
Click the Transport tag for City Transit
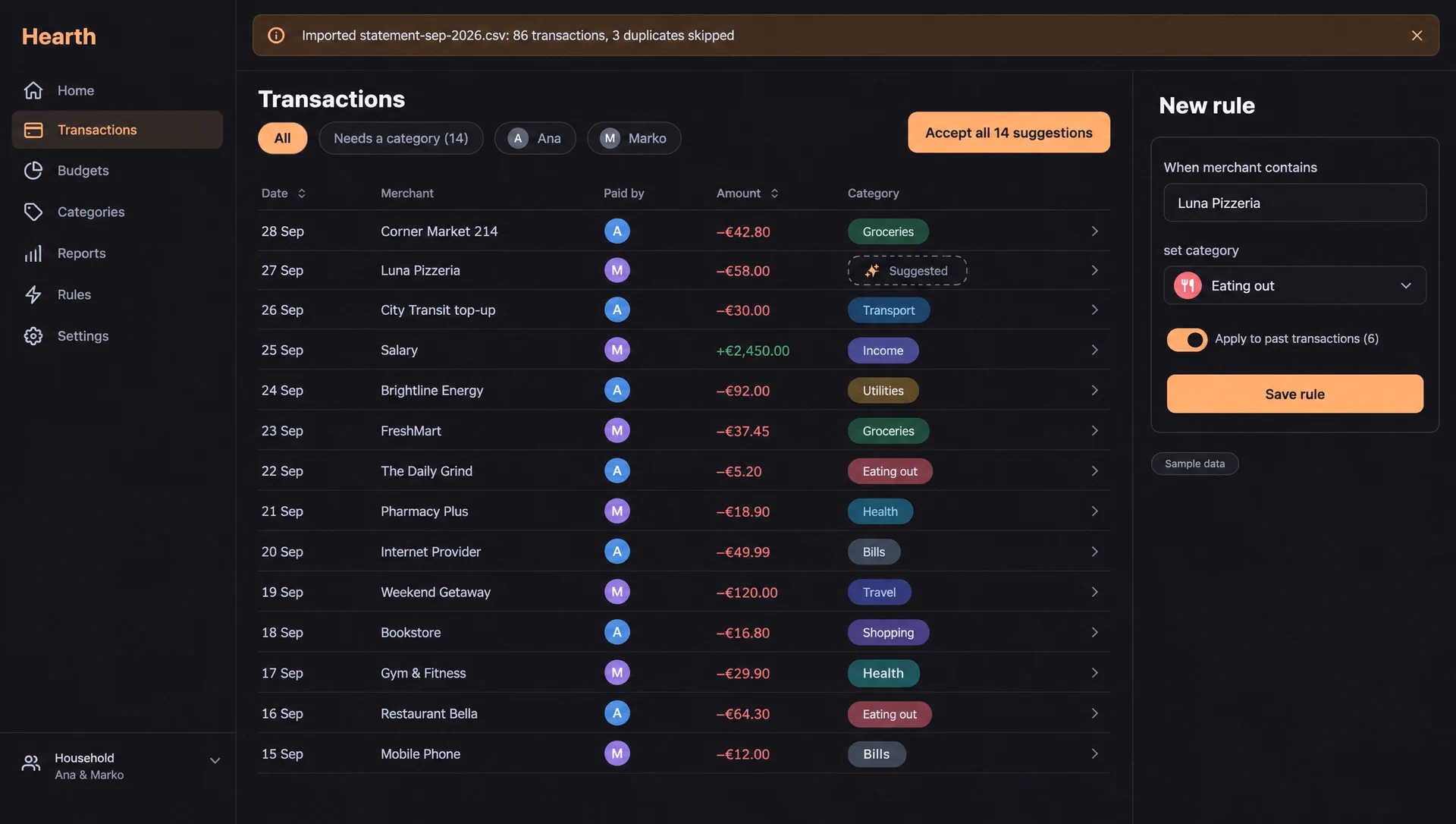tap(888, 310)
